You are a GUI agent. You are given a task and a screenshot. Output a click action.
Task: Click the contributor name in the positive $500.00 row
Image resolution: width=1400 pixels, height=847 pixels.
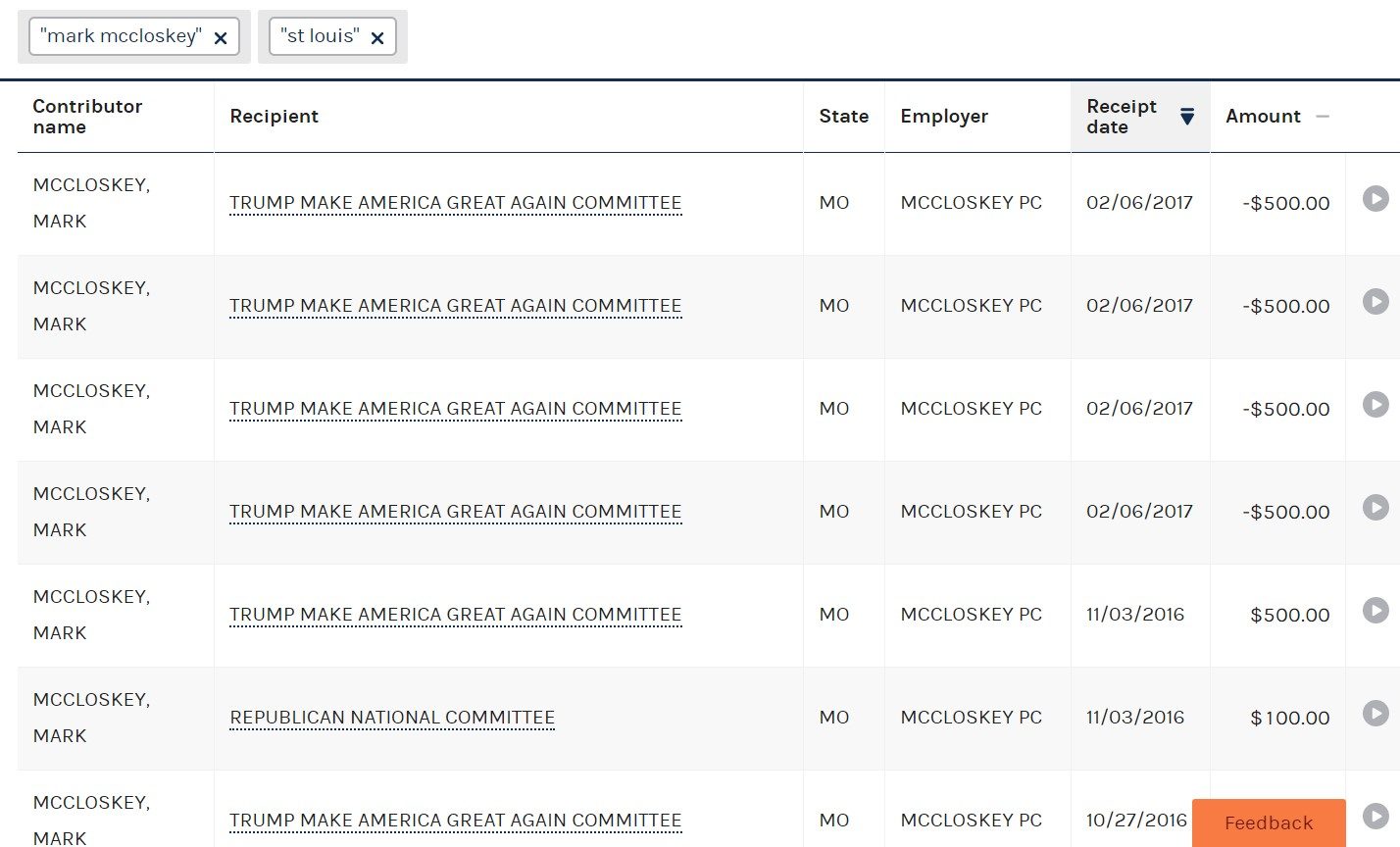click(x=91, y=615)
